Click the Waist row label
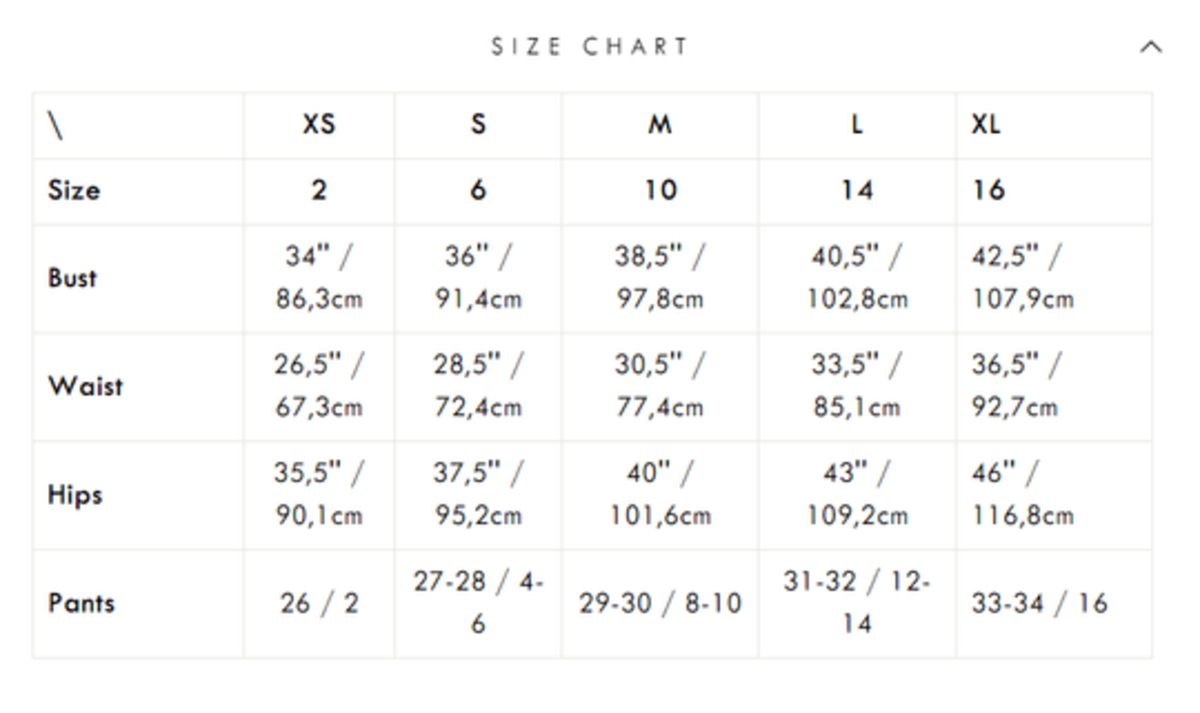 point(85,386)
